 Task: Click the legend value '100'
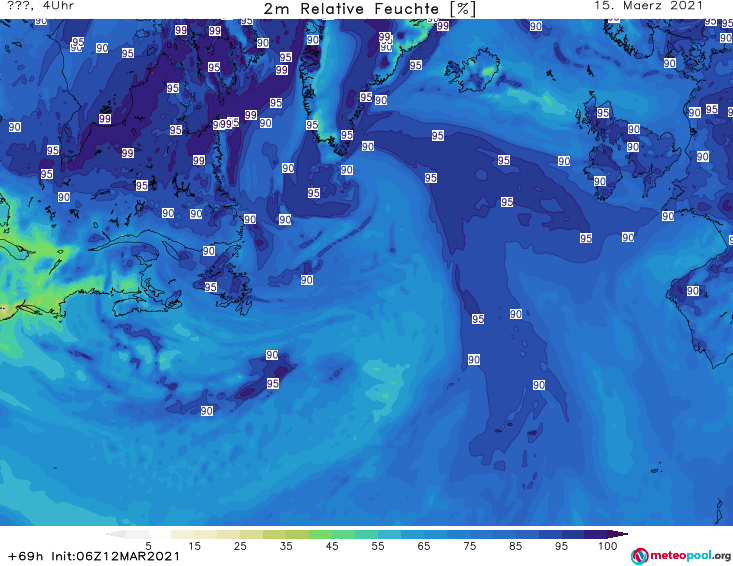coord(608,546)
